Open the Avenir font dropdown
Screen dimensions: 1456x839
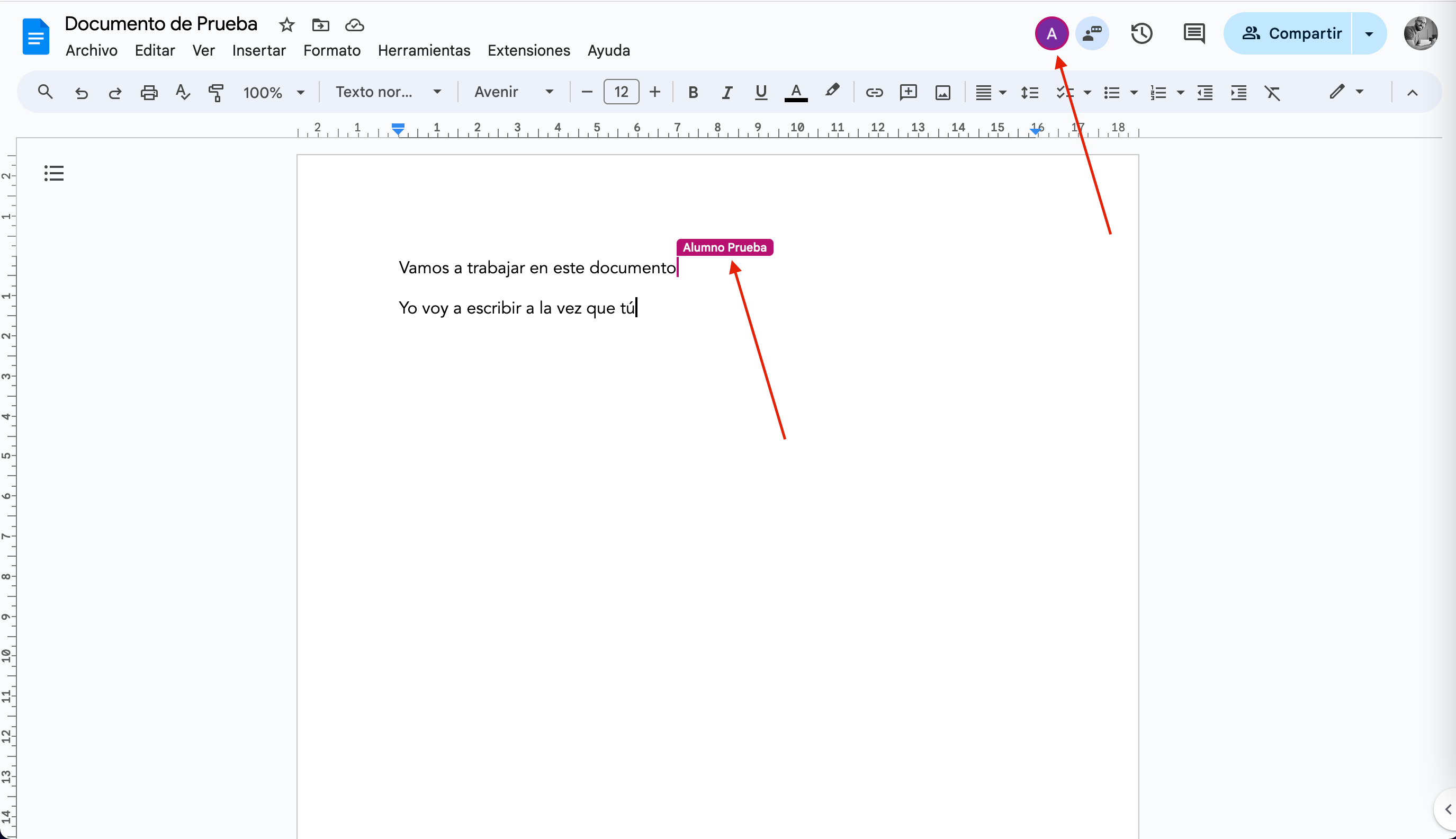[x=514, y=92]
